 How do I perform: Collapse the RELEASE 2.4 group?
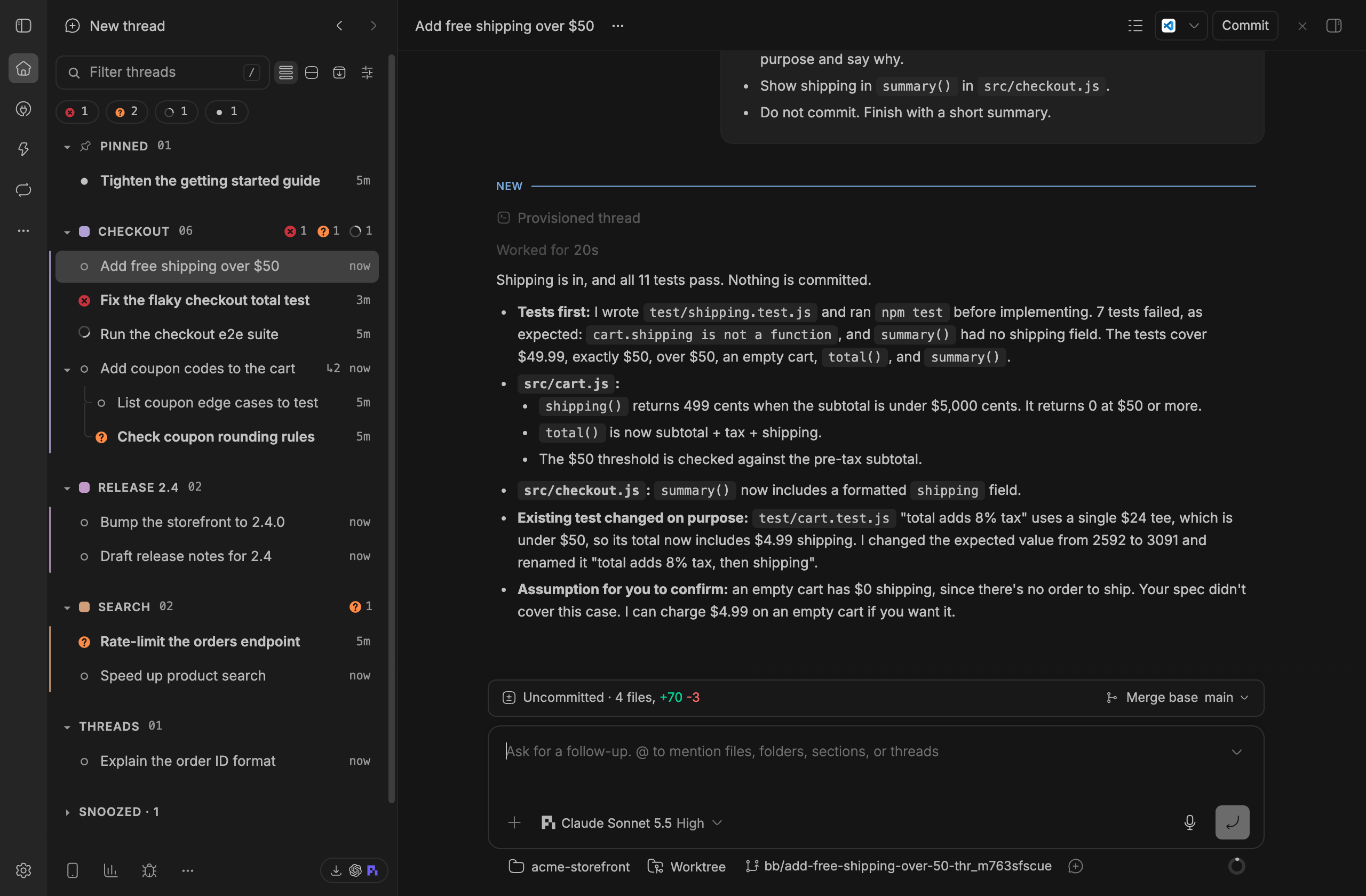pos(67,488)
